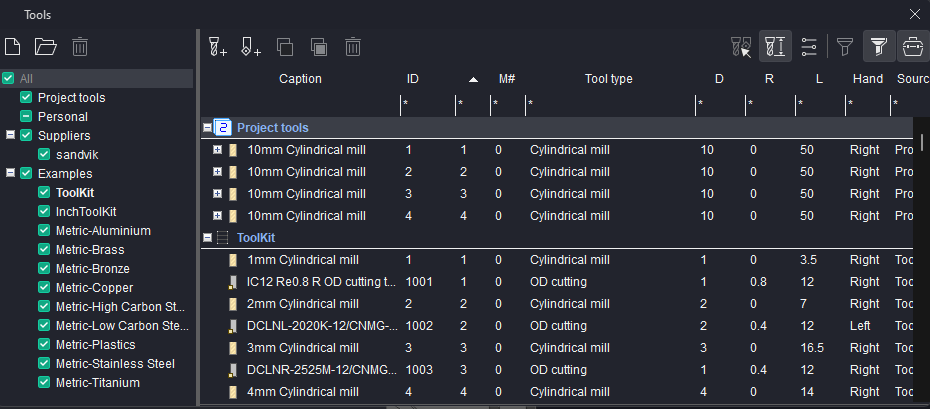Toggle the sandvik supplier checkbox
Viewport: 930px width, 409px height.
click(44, 155)
